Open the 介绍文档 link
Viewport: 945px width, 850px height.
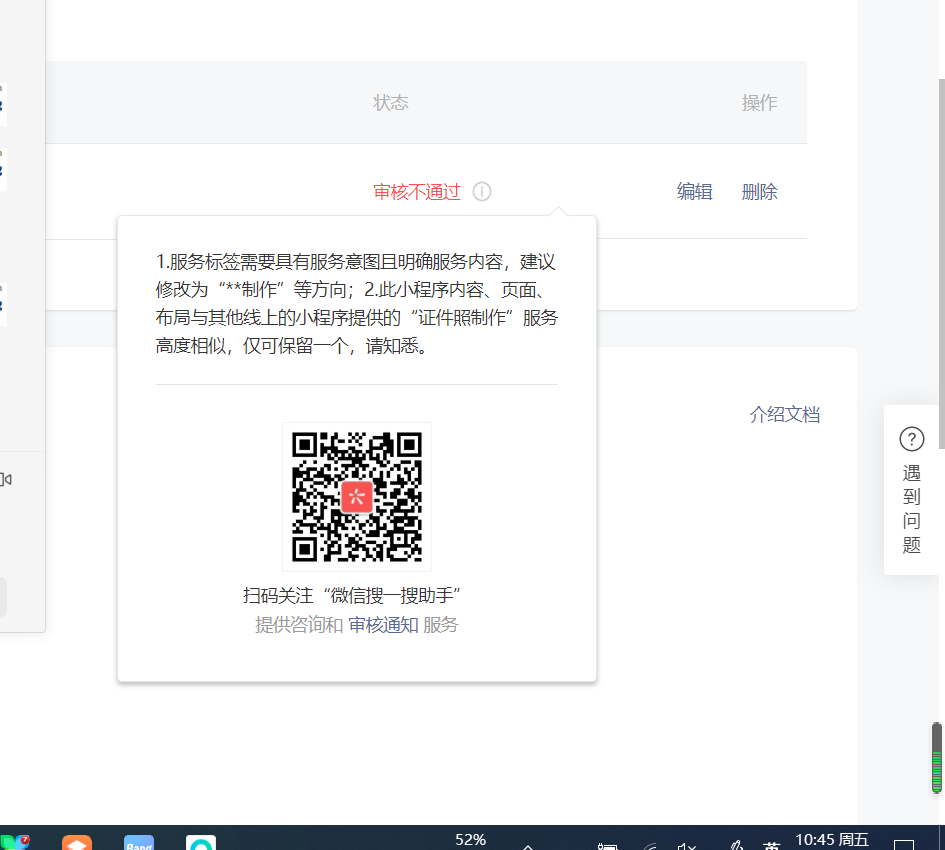[785, 415]
